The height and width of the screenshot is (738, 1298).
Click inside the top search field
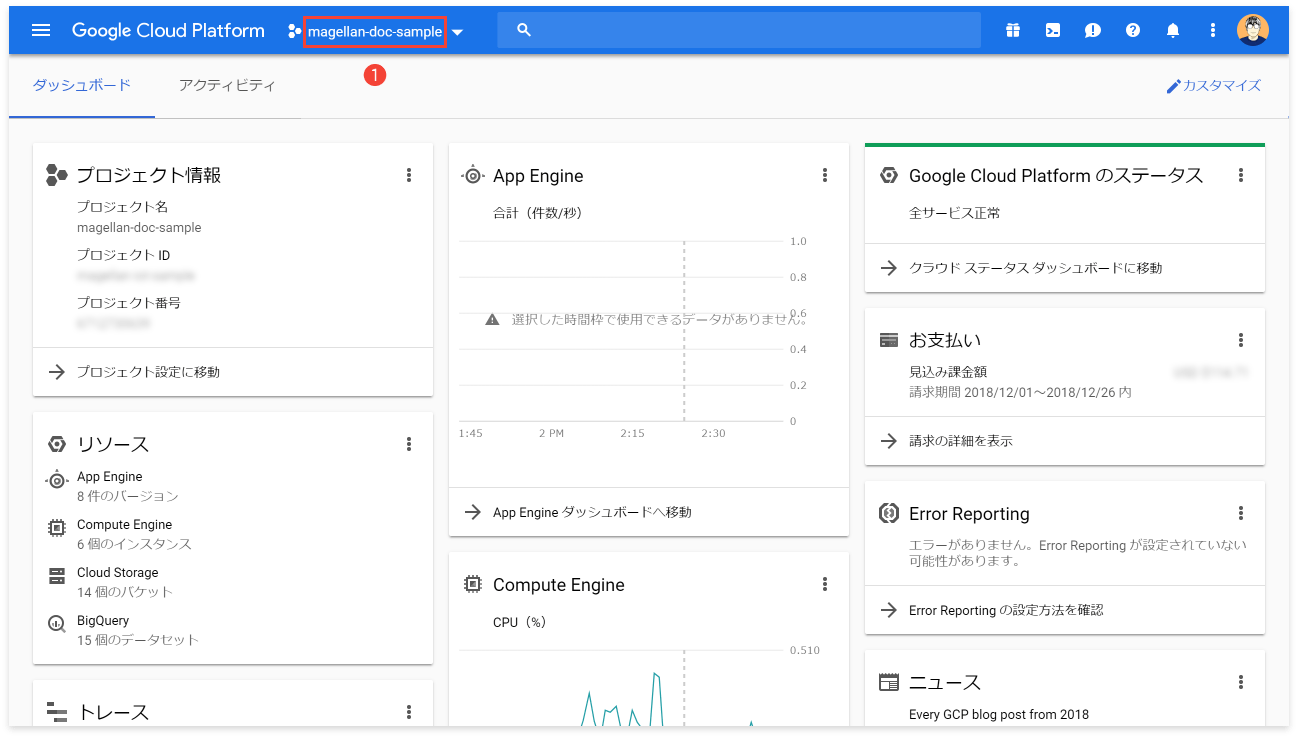click(739, 30)
